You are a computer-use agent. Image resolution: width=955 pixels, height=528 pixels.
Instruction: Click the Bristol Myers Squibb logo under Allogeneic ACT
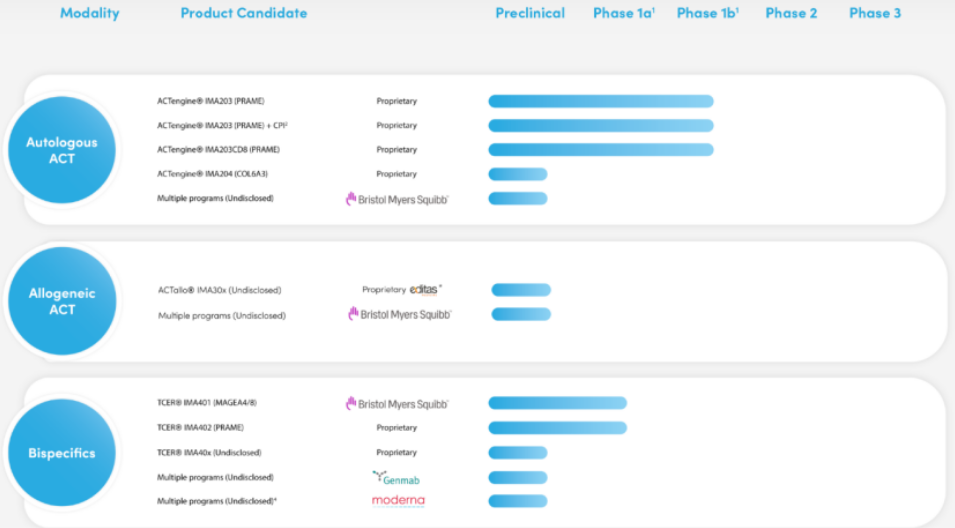pos(400,314)
